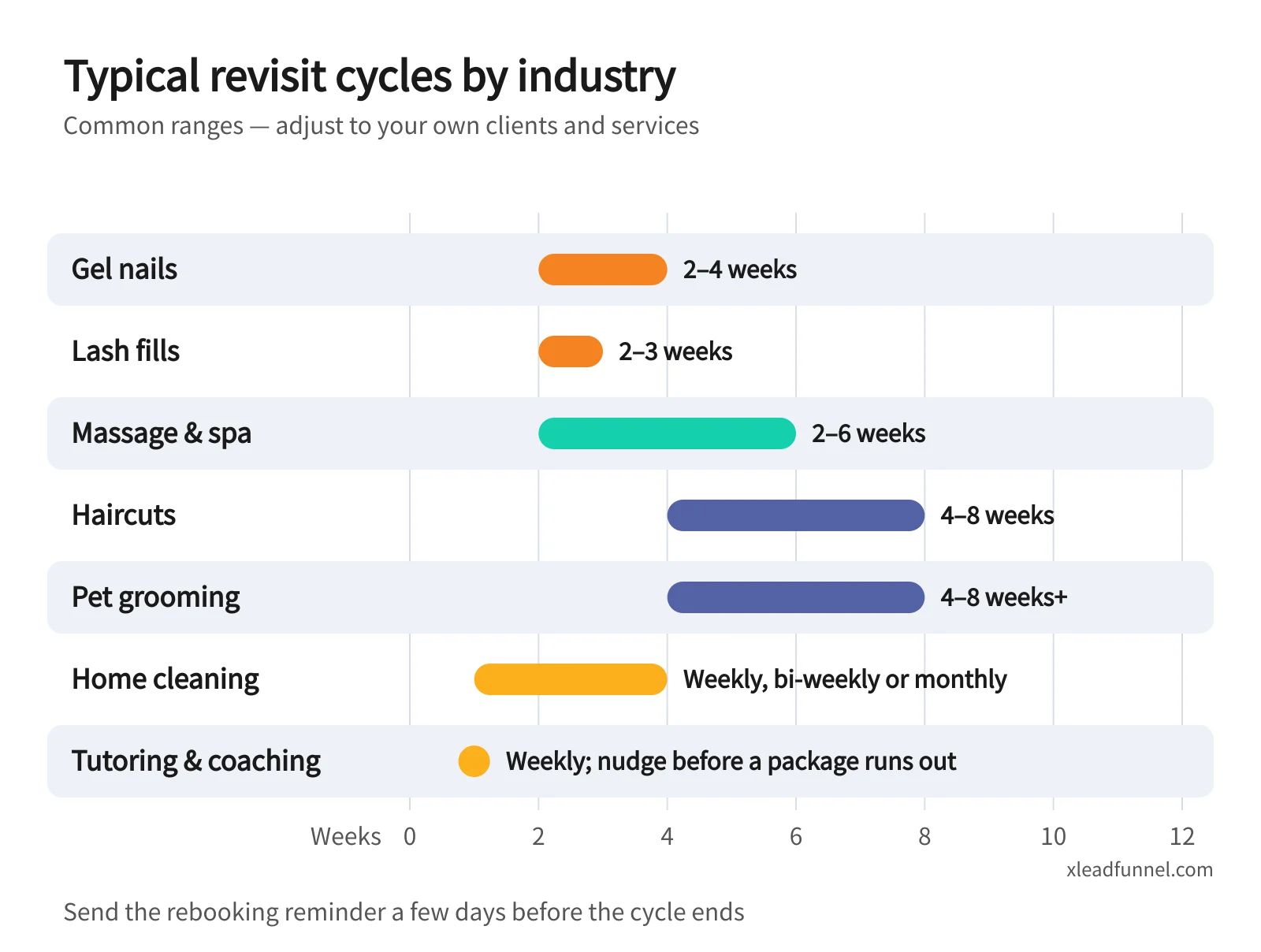Click the '2–4 weeks' label
Viewport: 1261px width, 952px height.
(740, 270)
